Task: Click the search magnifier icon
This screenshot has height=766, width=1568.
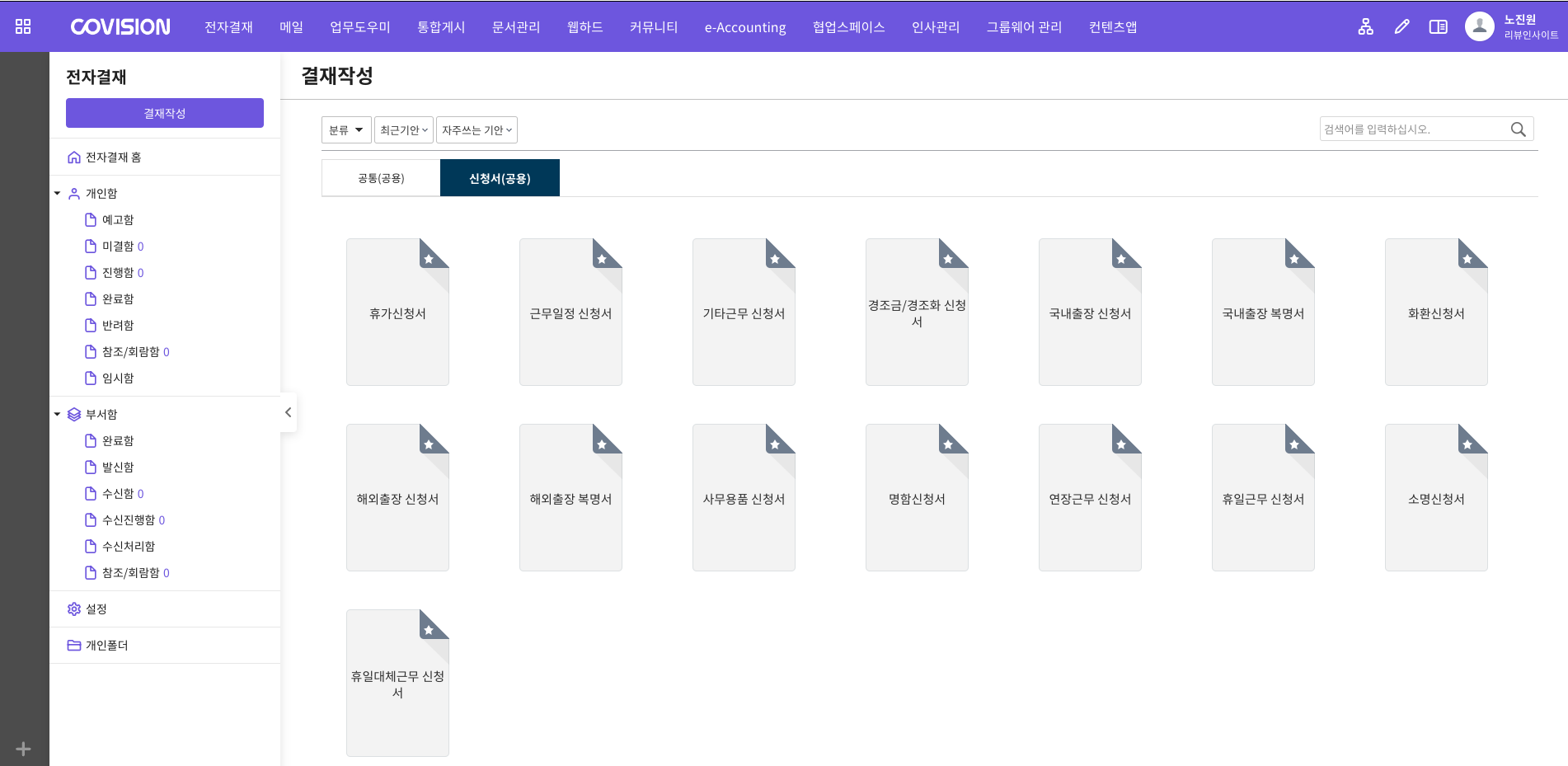Action: 1518,129
